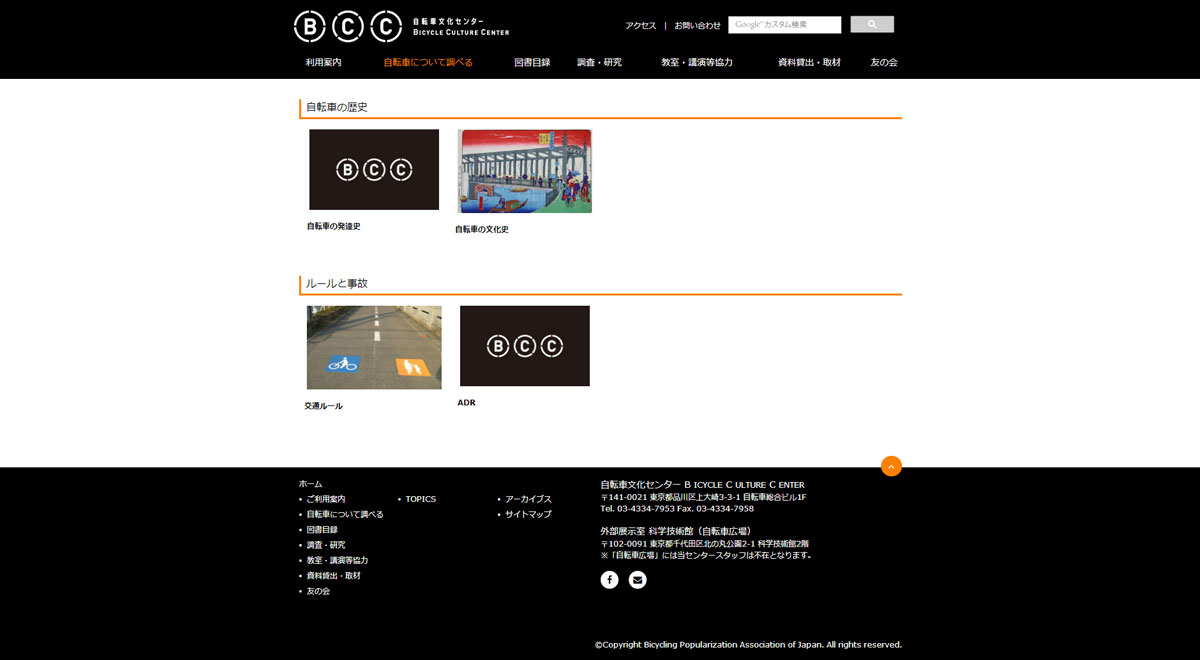Open 利用案内 in the navigation menu
Viewport: 1200px width, 660px height.
(323, 62)
